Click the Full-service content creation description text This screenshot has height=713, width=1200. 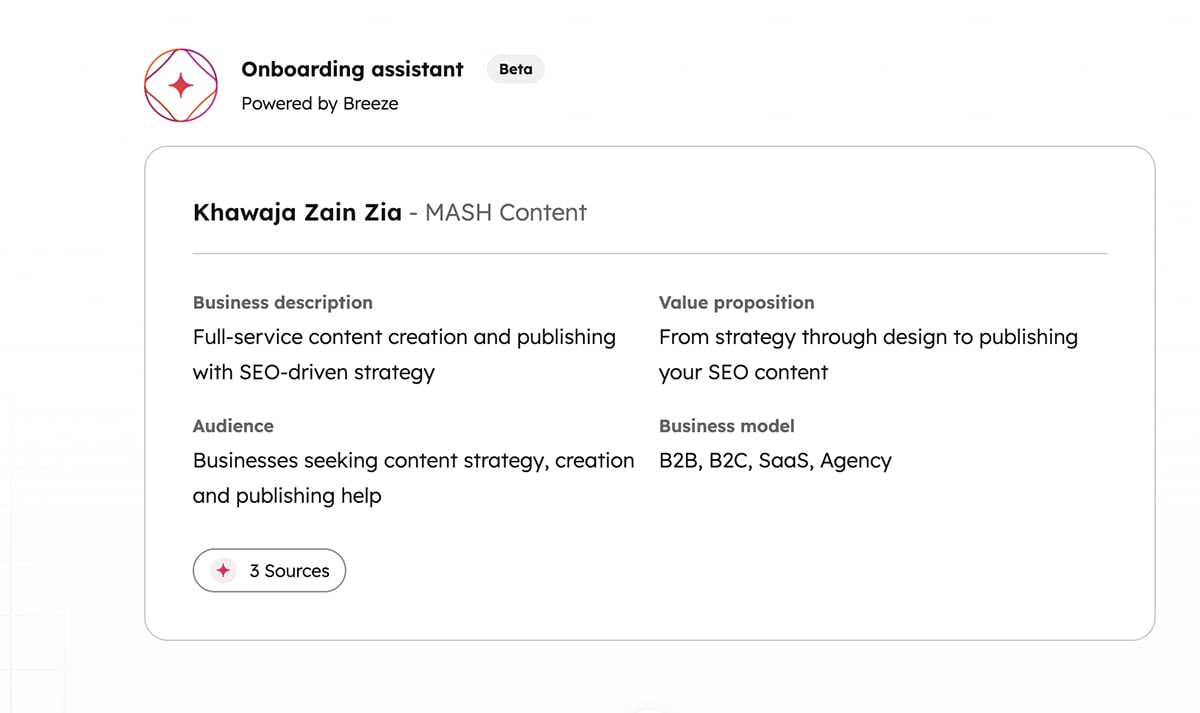(x=404, y=337)
